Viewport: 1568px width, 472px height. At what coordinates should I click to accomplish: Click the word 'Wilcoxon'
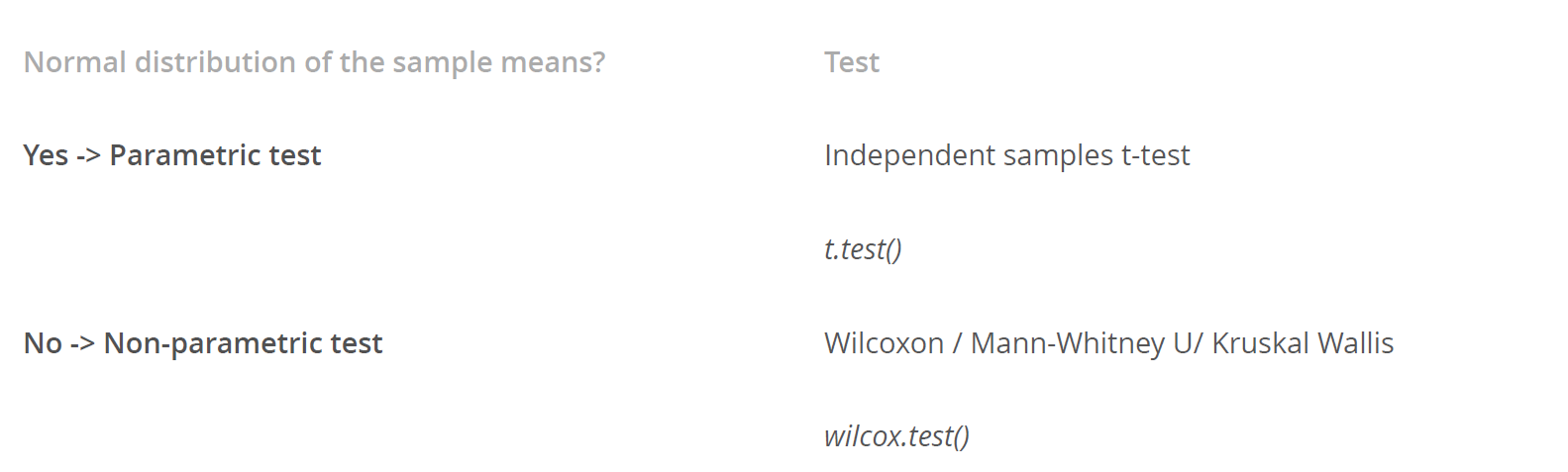tap(884, 343)
